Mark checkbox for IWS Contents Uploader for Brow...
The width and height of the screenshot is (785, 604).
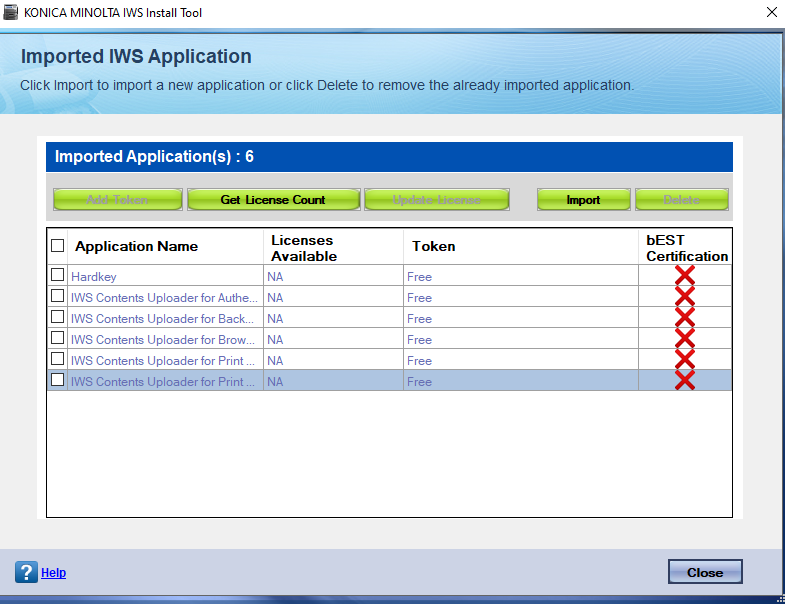[x=58, y=338]
